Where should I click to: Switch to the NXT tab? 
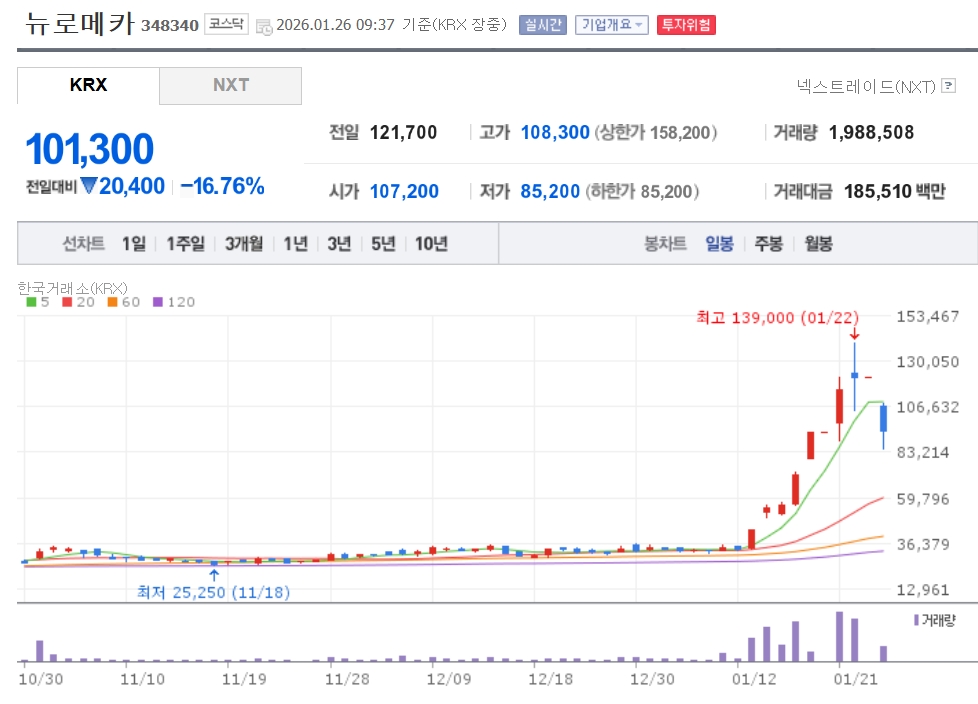click(x=230, y=85)
